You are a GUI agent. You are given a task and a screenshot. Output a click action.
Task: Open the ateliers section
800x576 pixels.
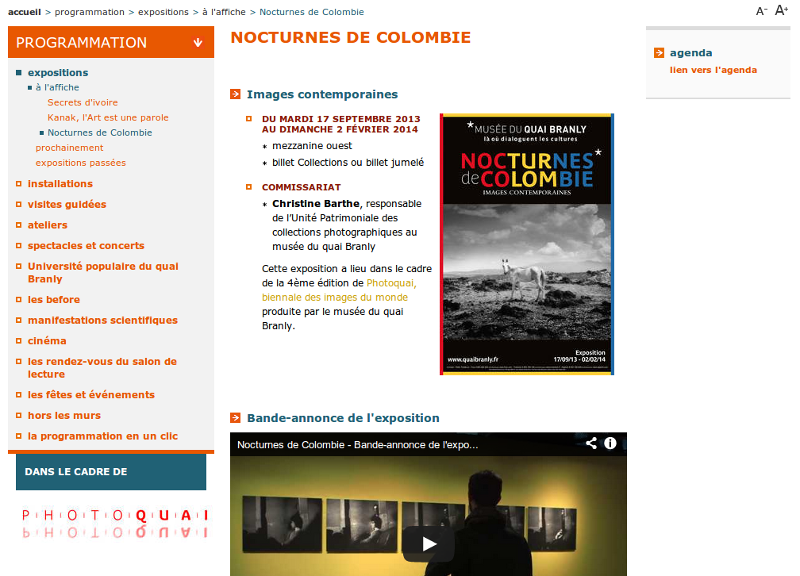pyautogui.click(x=47, y=225)
